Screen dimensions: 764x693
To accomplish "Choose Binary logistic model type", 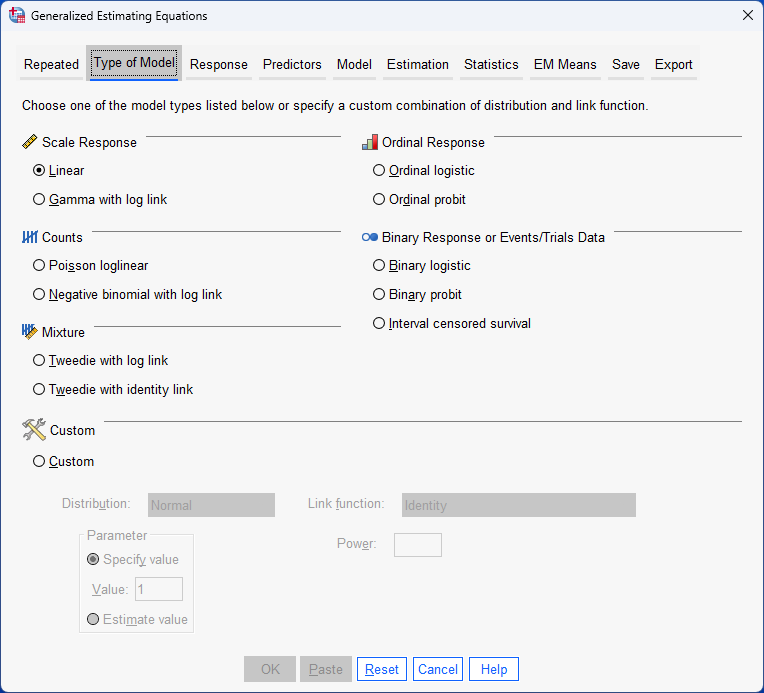I will [379, 266].
